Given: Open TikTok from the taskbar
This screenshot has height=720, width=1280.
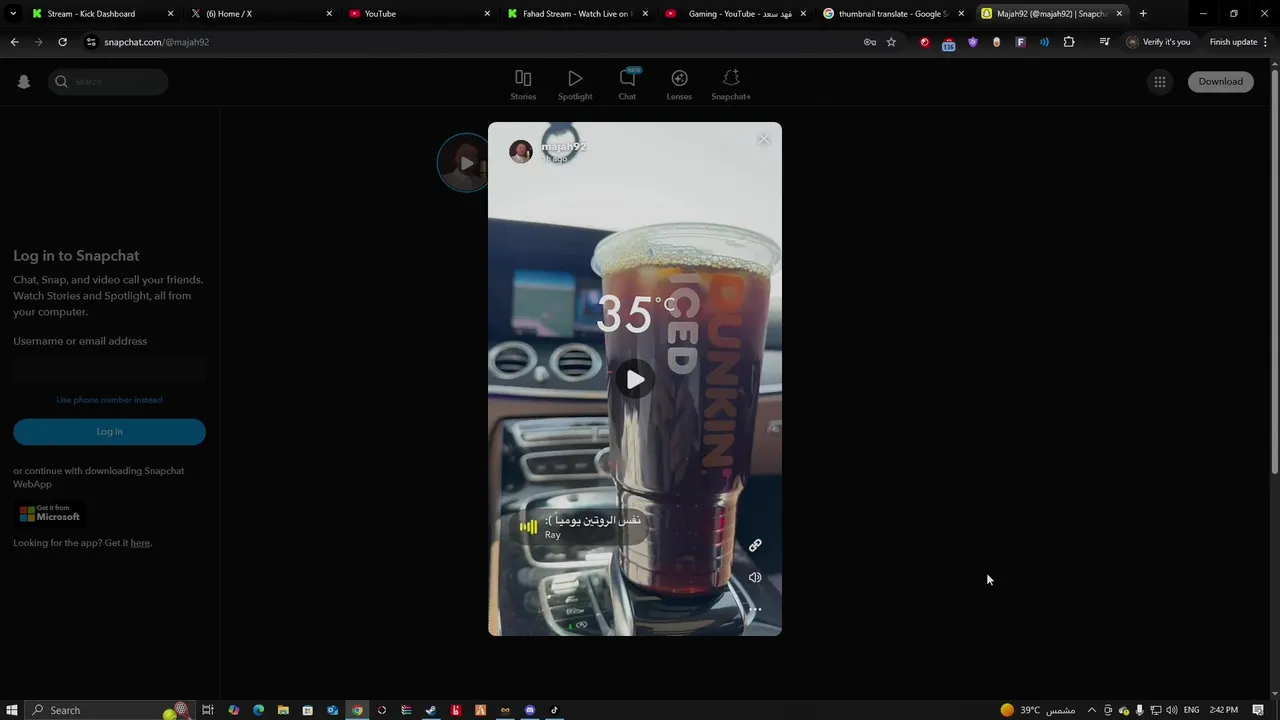Looking at the screenshot, I should pyautogui.click(x=554, y=710).
